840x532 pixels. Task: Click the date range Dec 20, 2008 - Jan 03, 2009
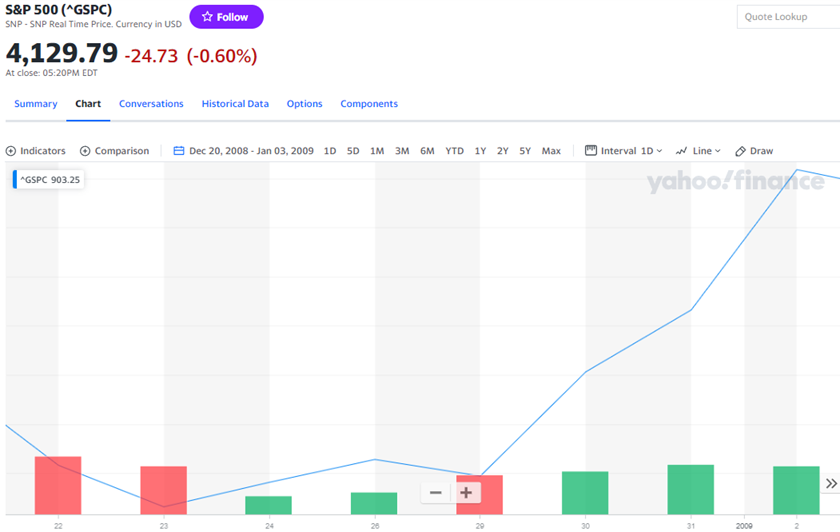pyautogui.click(x=251, y=151)
